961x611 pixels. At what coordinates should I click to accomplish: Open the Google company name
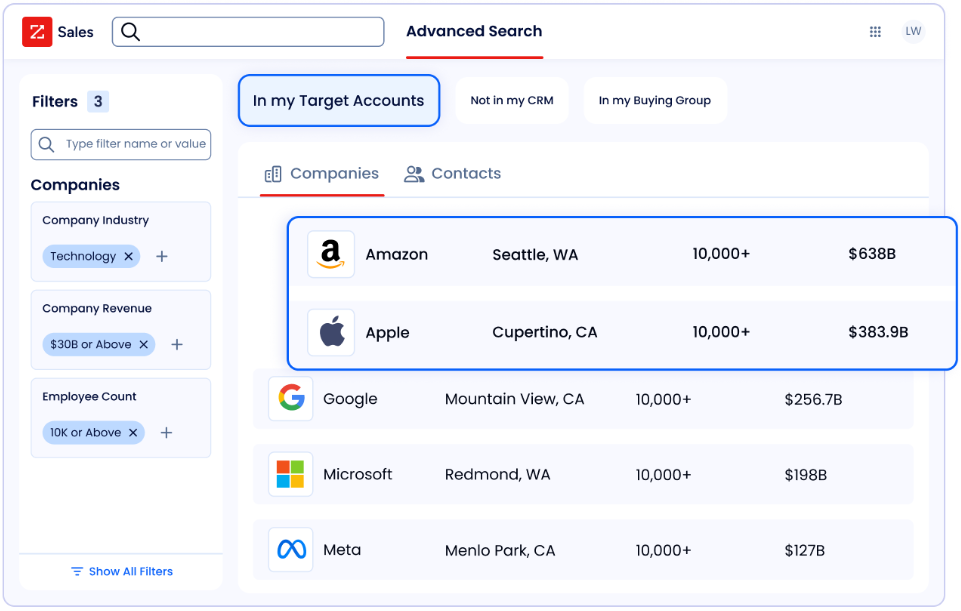coord(350,399)
